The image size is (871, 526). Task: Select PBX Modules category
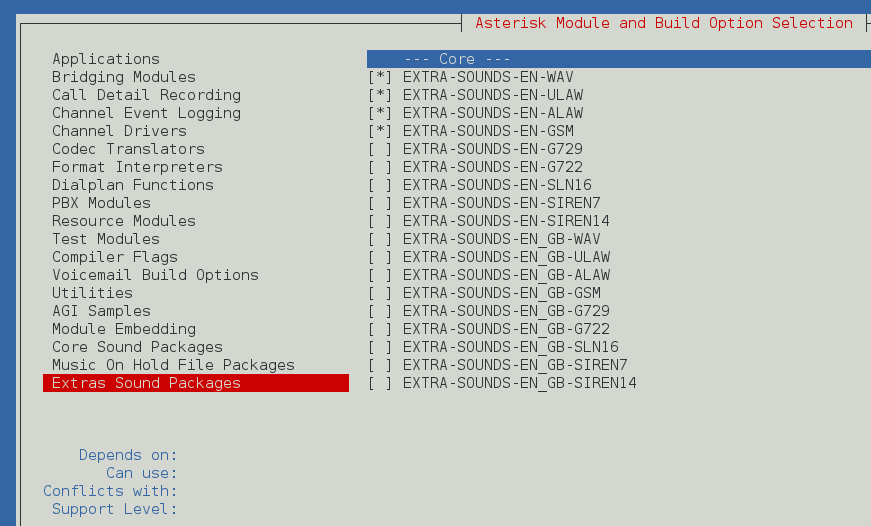click(x=101, y=203)
